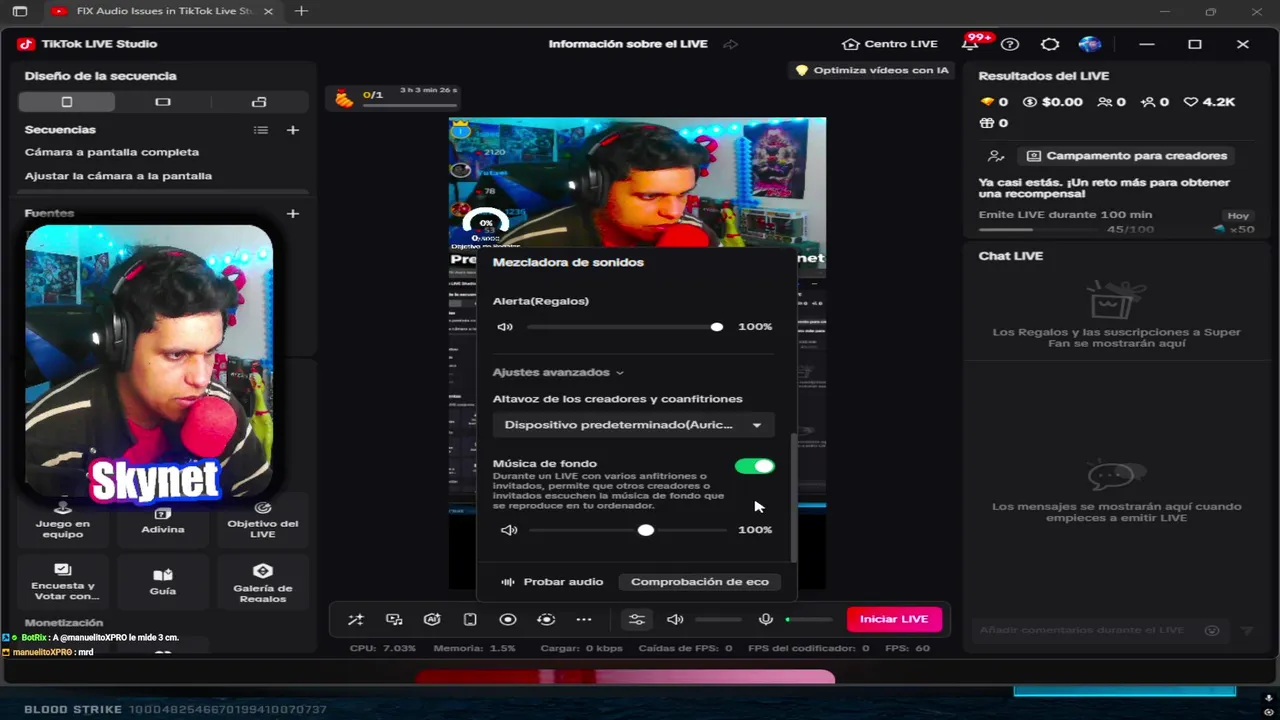Open Campamento para creadores
Image resolution: width=1280 pixels, height=720 pixels.
[1126, 156]
